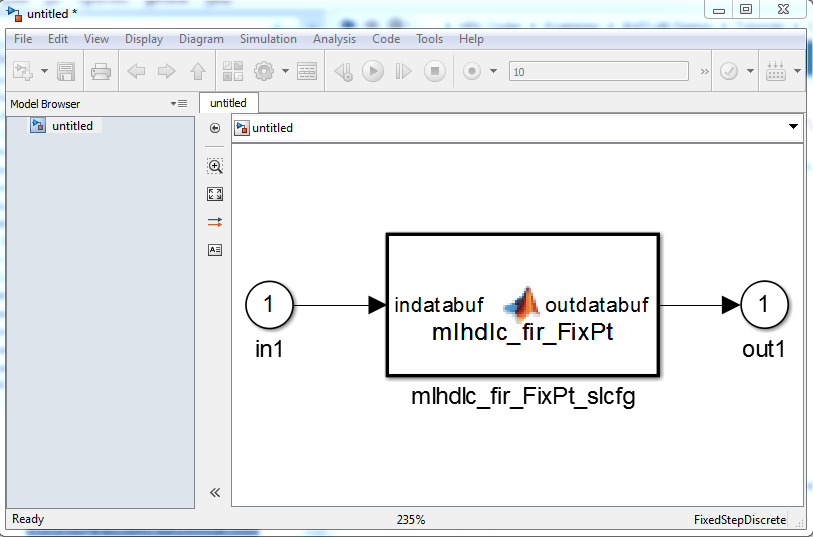This screenshot has height=537, width=813.
Task: Open Model Browser options menu arrow
Action: (179, 104)
